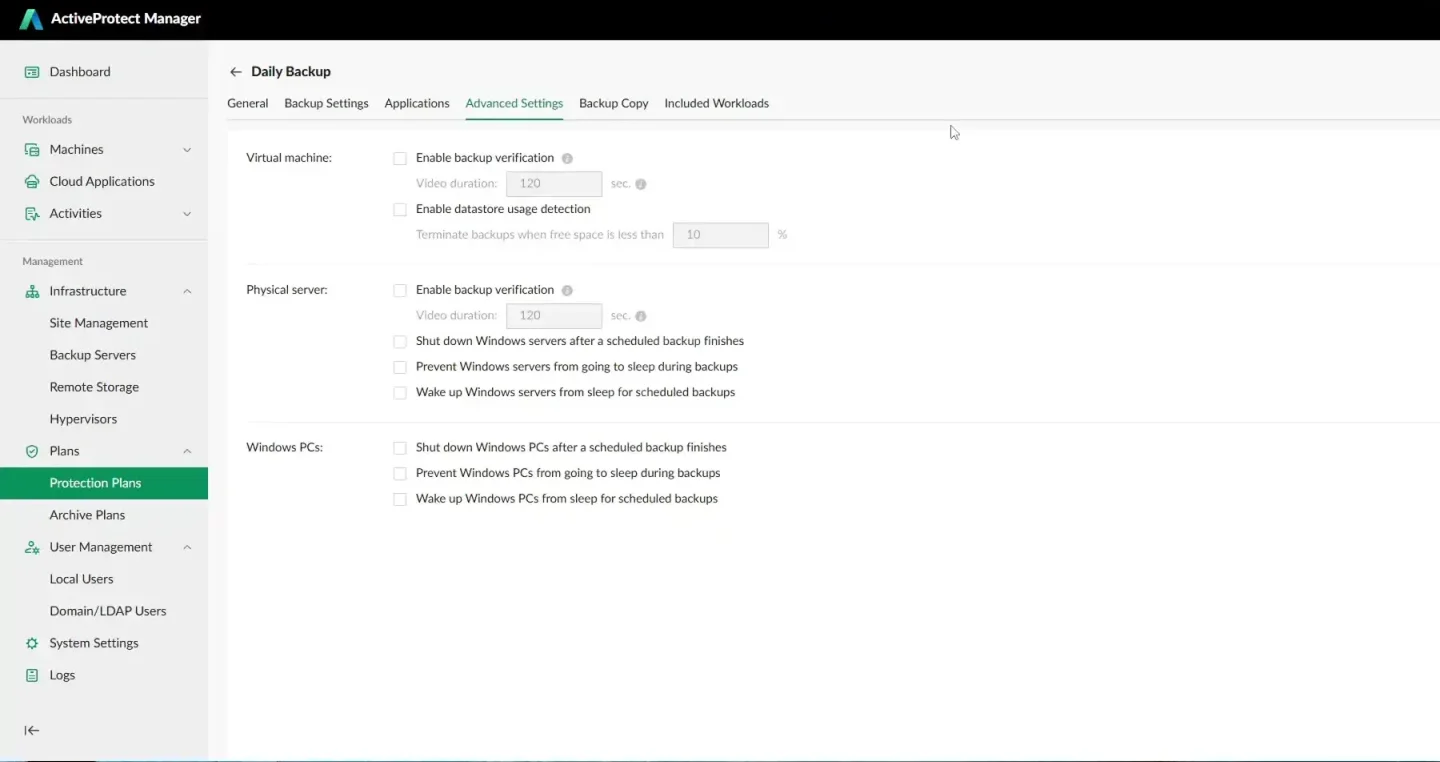Click info icon beside Physical server video duration

tap(641, 316)
